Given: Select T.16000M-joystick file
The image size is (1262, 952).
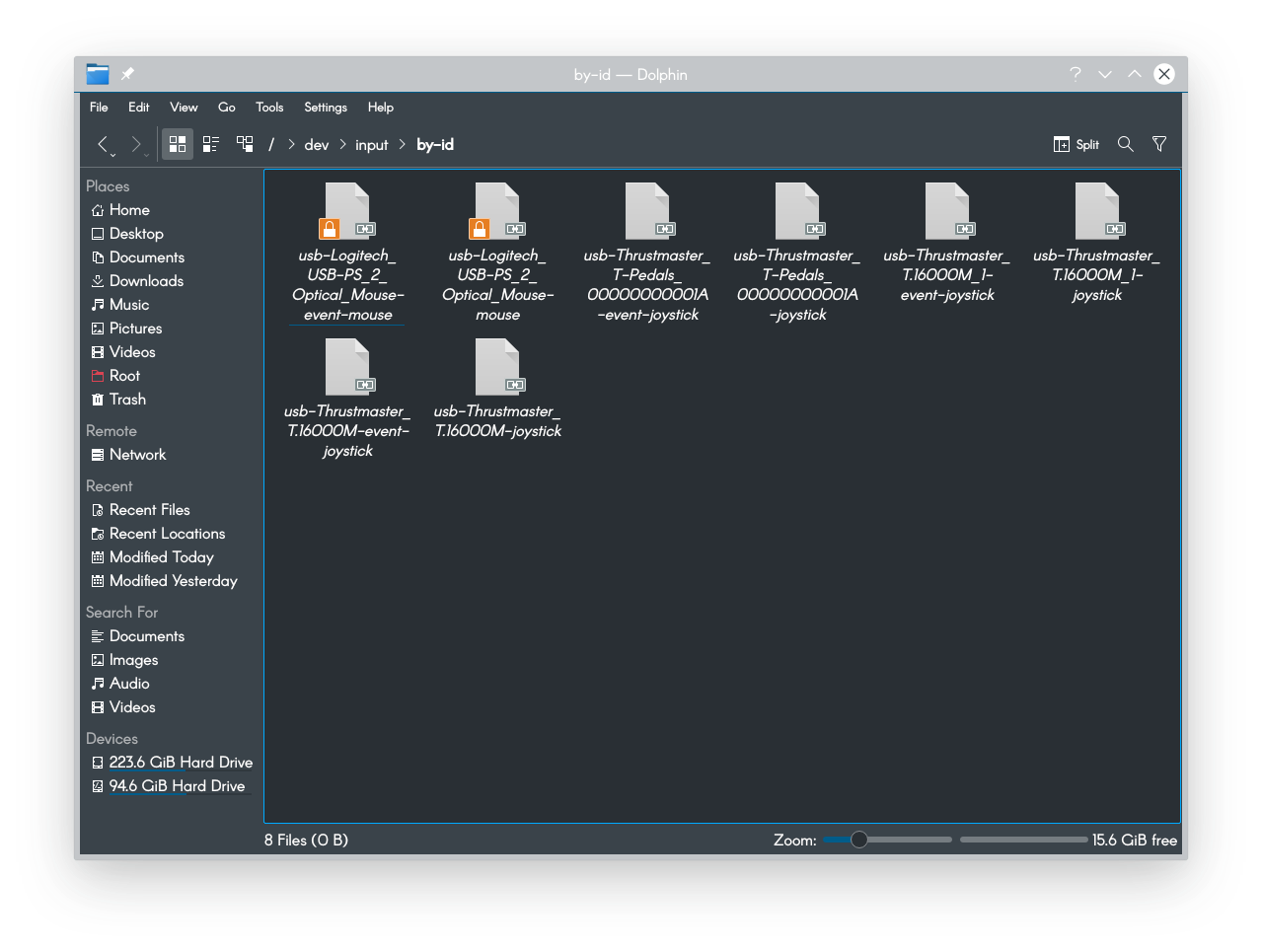Looking at the screenshot, I should tap(497, 390).
